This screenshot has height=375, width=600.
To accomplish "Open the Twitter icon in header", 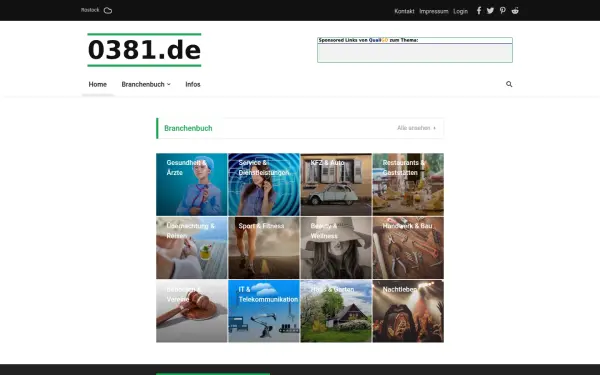I will point(490,10).
